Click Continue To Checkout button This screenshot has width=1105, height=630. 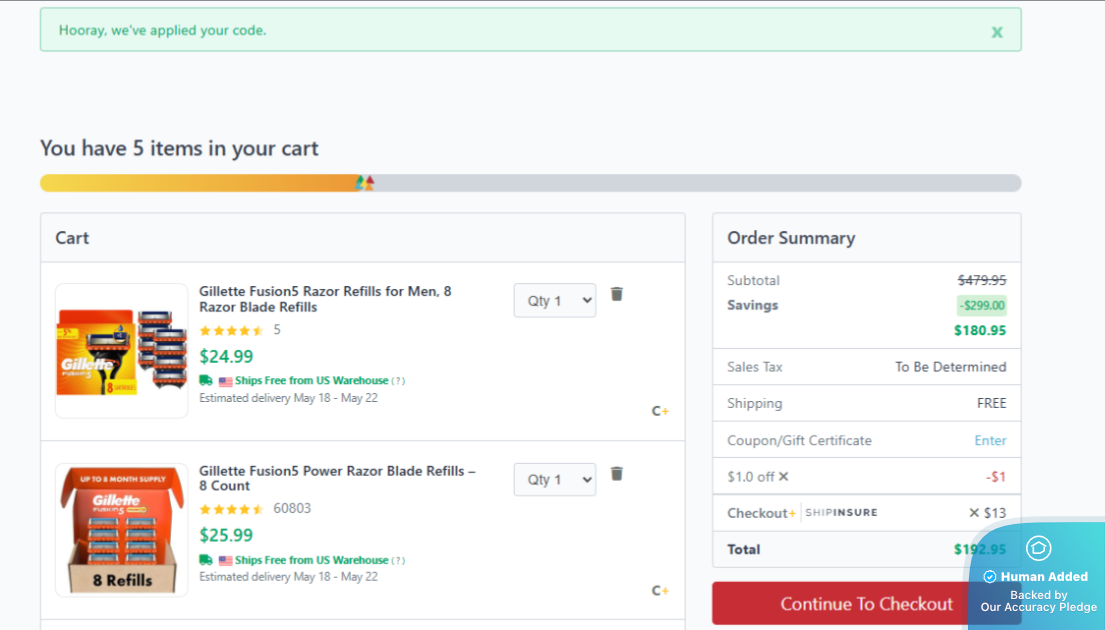point(866,603)
